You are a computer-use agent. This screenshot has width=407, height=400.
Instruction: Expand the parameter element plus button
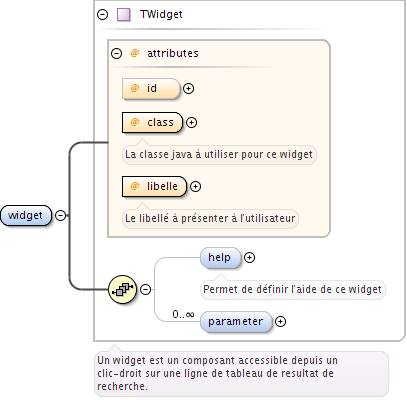point(280,321)
